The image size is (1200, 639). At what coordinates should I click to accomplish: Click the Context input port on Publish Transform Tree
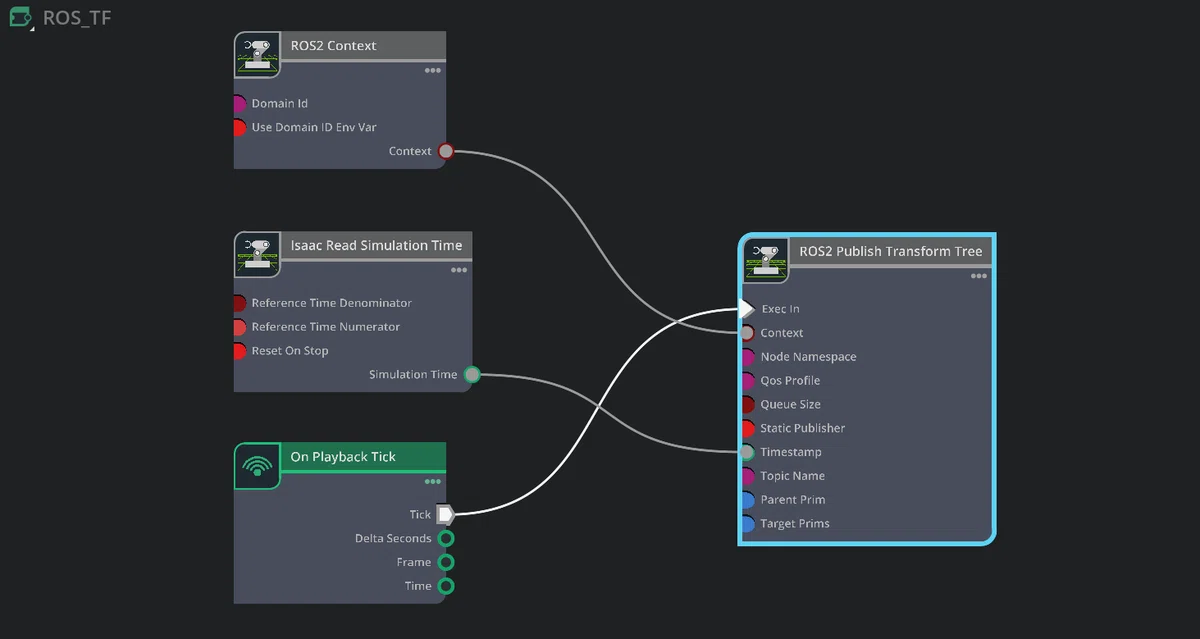coord(747,333)
